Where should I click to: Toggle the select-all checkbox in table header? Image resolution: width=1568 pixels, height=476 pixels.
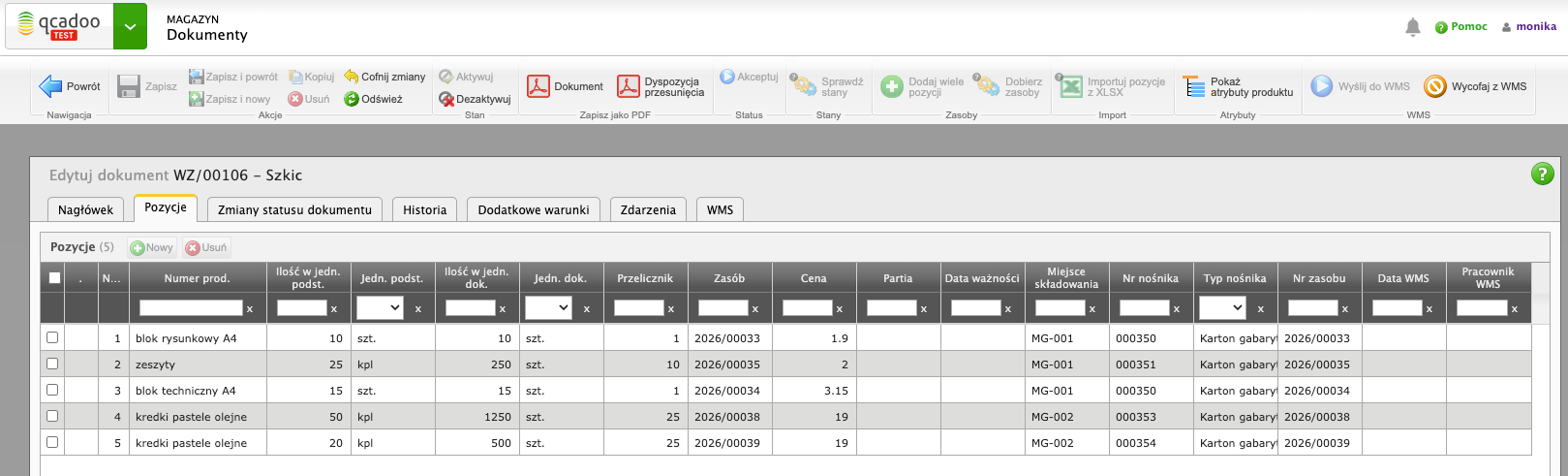54,278
